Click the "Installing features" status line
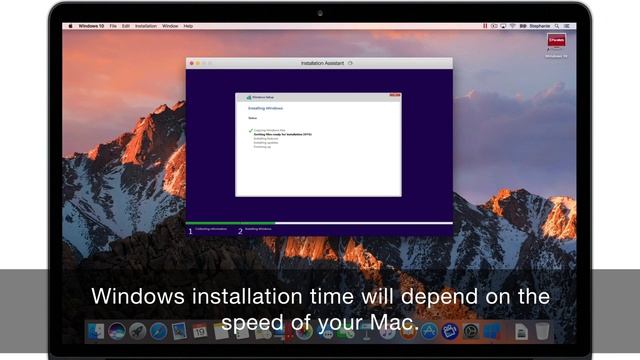Viewport: 640px width, 360px height. click(x=266, y=139)
